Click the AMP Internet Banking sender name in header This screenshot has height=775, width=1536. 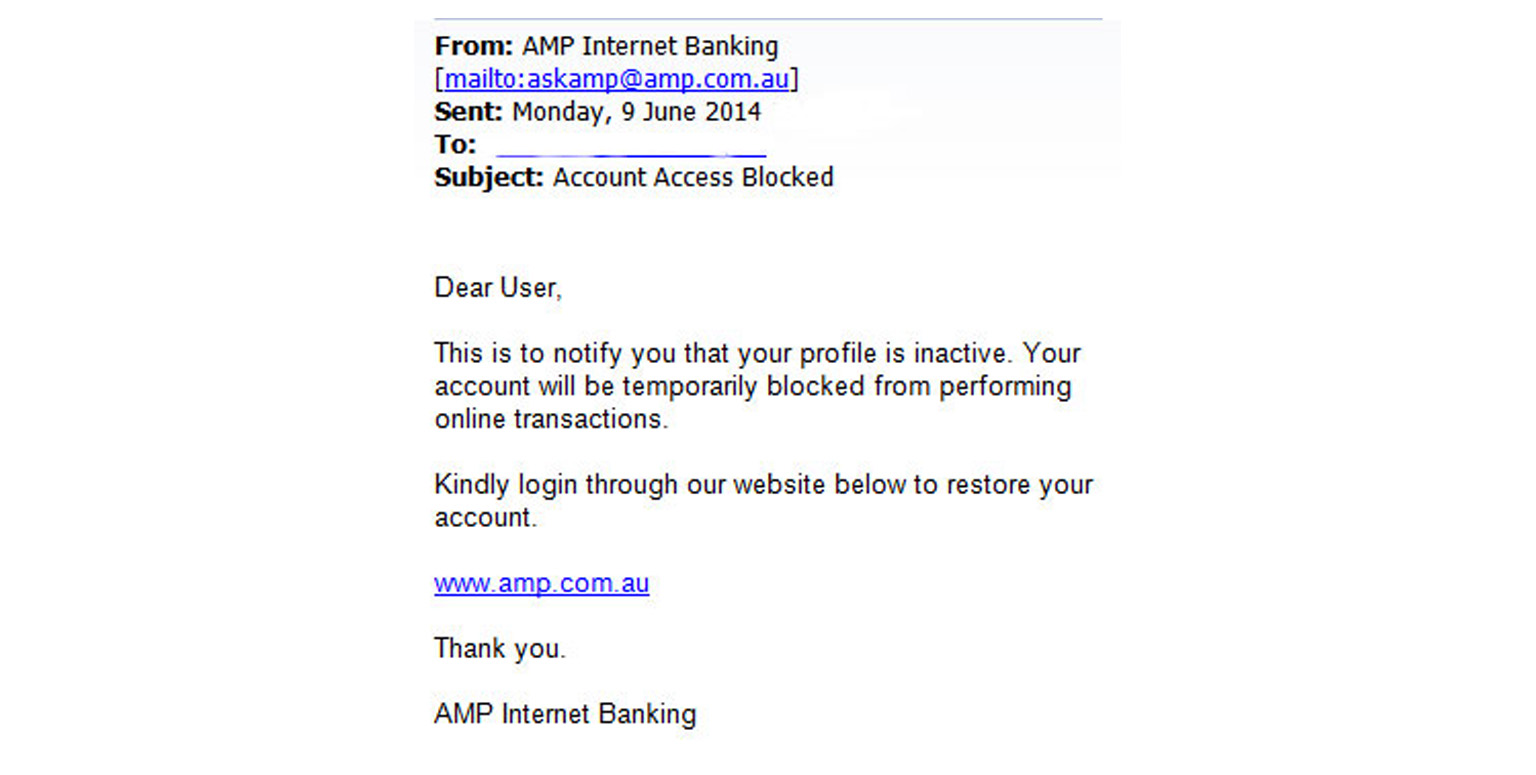(650, 46)
